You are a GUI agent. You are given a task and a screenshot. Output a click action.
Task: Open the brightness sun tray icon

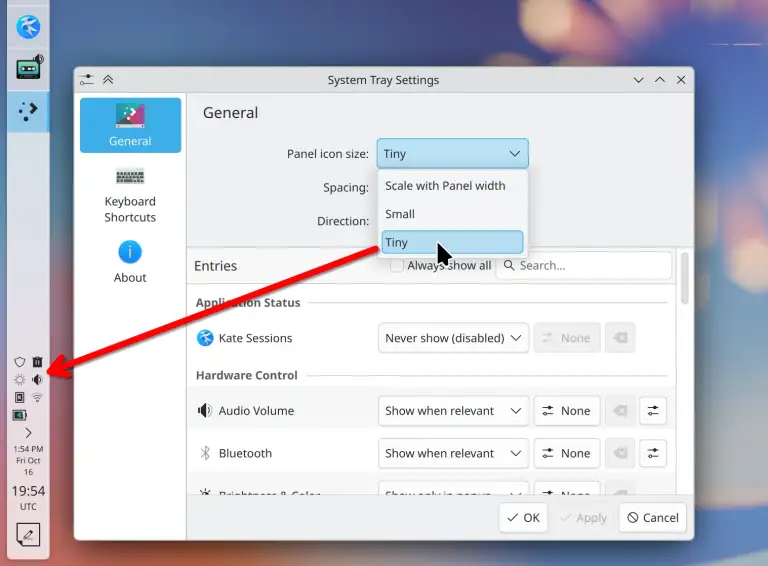20,379
